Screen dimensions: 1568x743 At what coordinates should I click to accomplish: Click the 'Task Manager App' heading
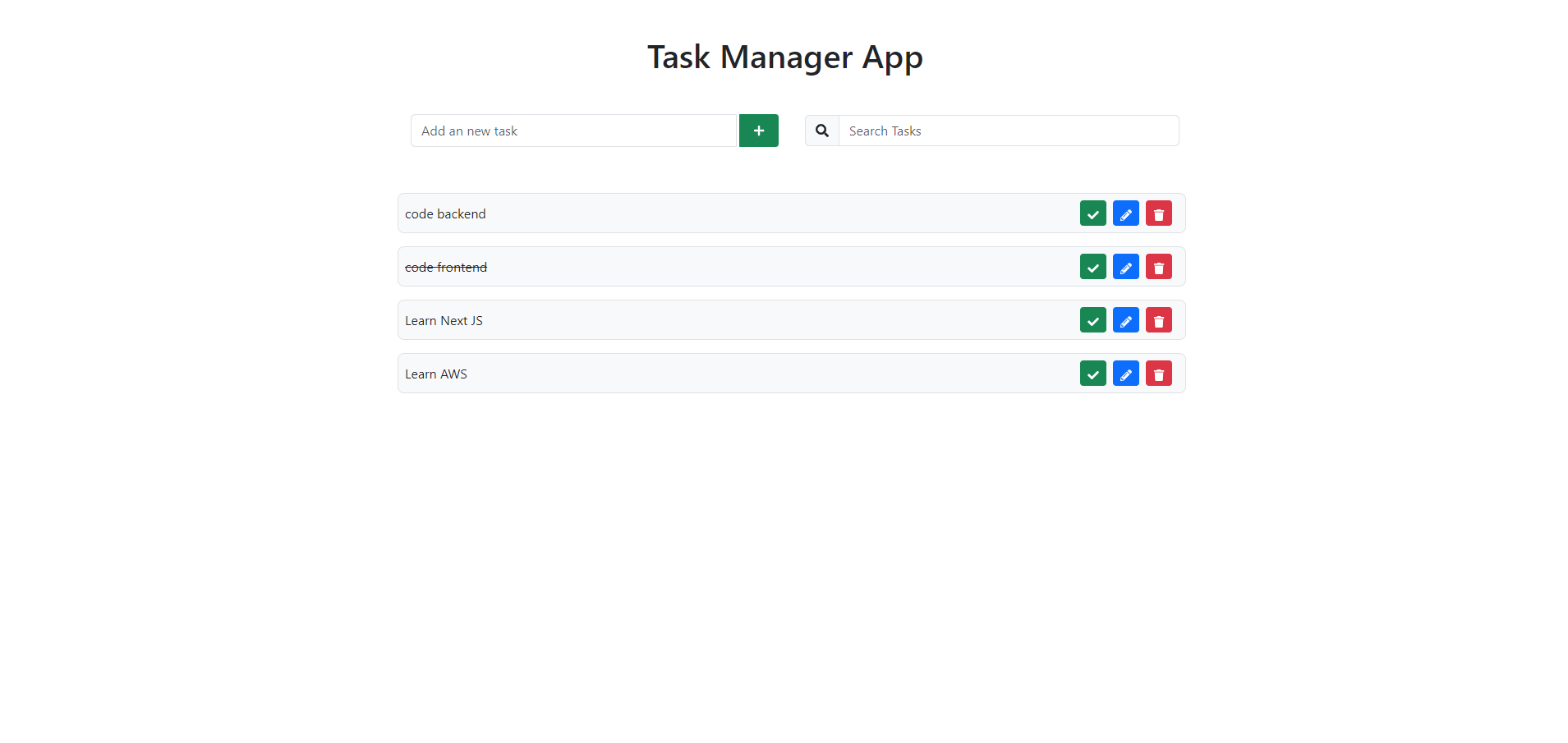[x=784, y=57]
